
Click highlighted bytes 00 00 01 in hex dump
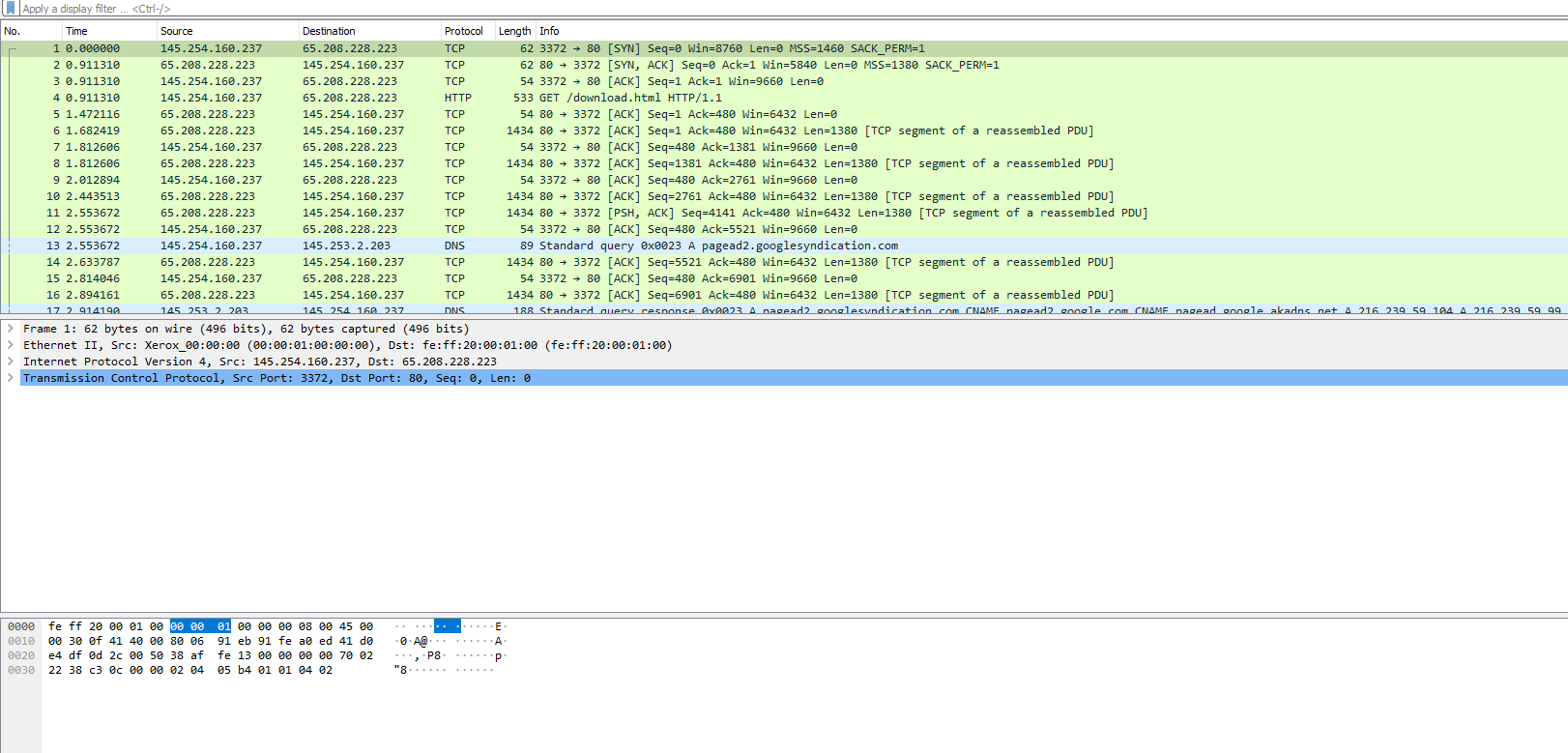(201, 626)
